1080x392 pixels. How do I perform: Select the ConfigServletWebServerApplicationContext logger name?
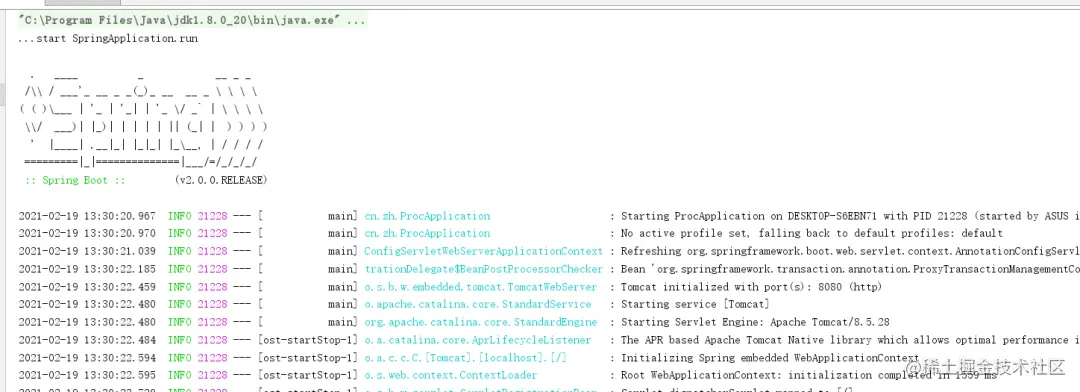484,251
